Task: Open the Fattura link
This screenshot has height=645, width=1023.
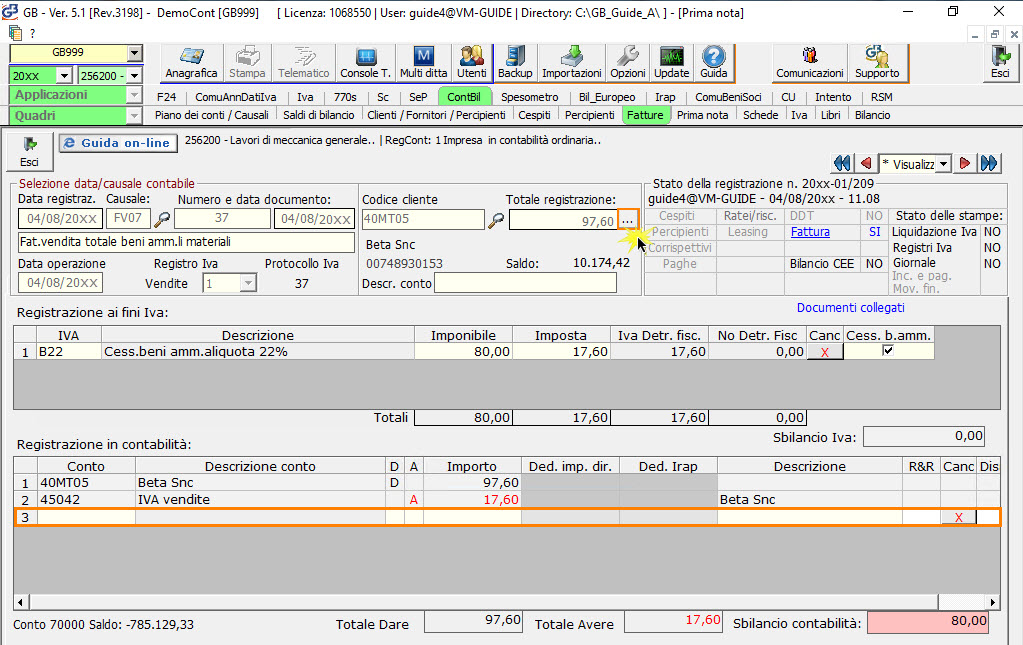Action: click(x=810, y=232)
